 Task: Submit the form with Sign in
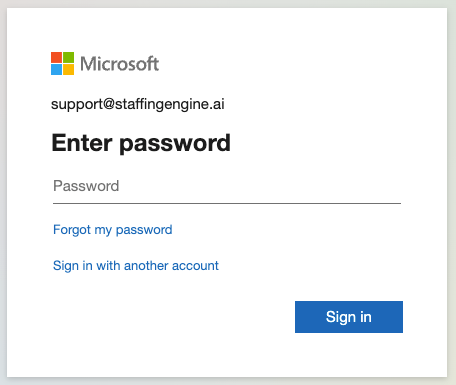pyautogui.click(x=349, y=317)
